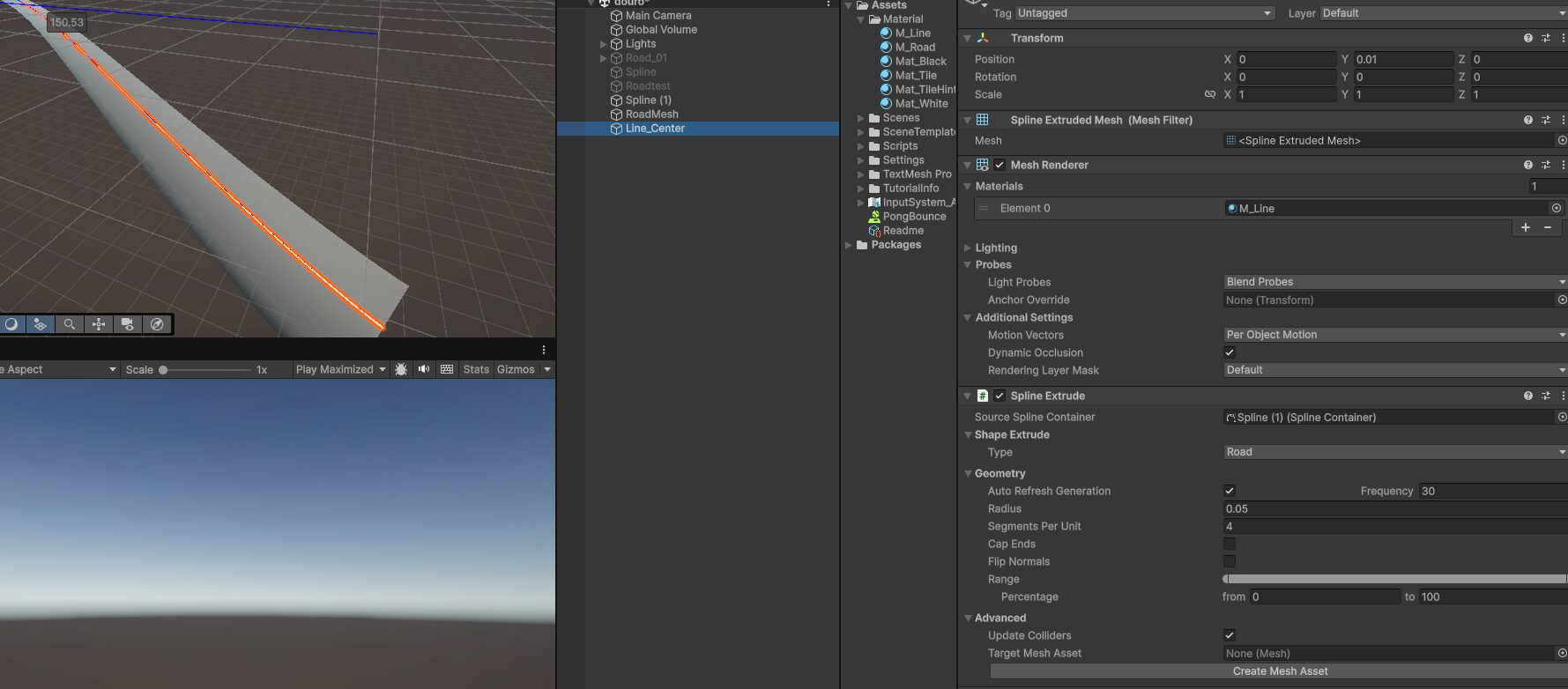Uncheck Dynamic Occlusion option

pos(1230,352)
